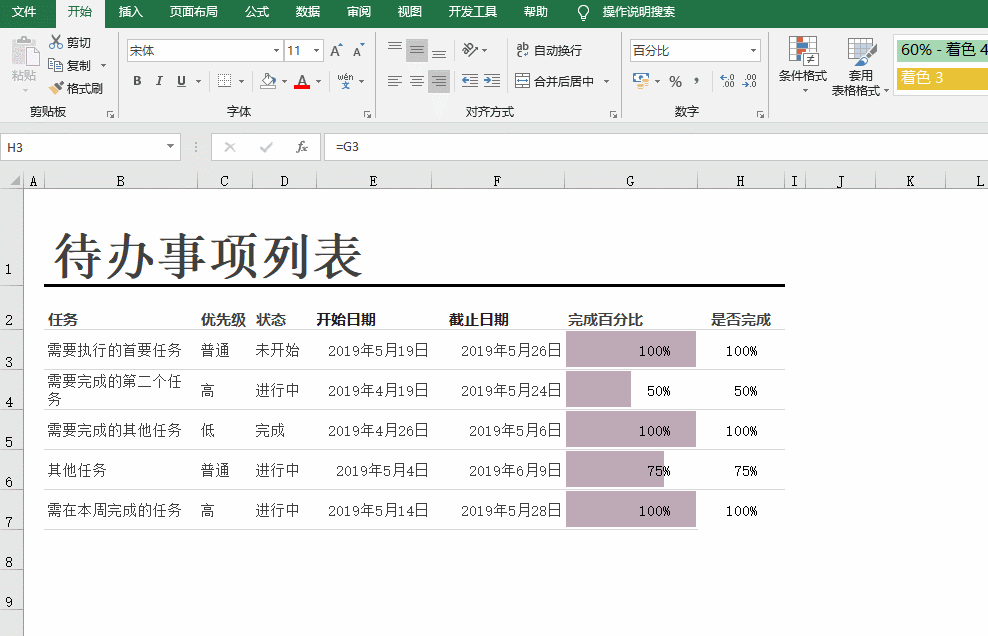988x636 pixels.
Task: Increase font size with large A
Action: point(336,50)
